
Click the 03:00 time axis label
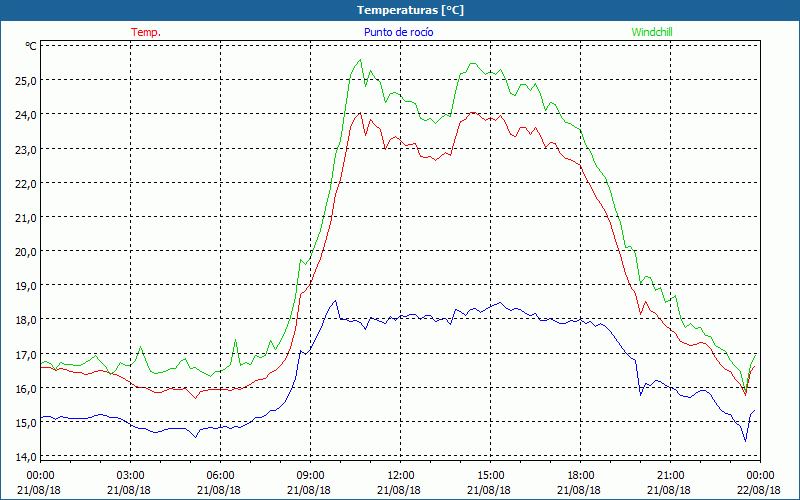[131, 476]
